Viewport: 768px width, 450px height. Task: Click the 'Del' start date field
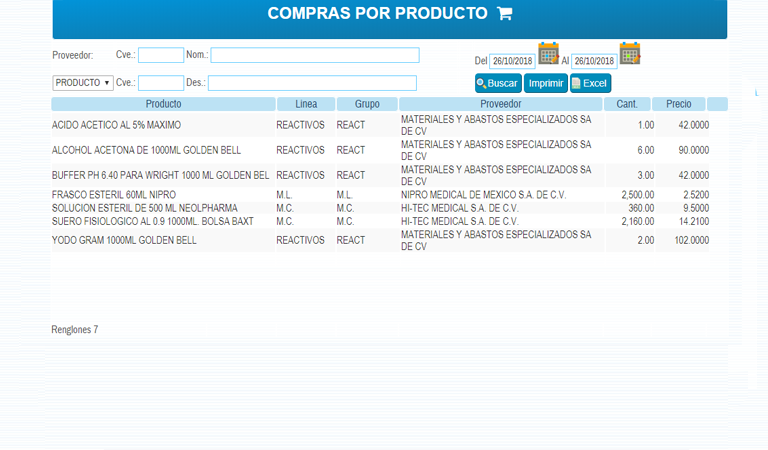click(x=512, y=61)
